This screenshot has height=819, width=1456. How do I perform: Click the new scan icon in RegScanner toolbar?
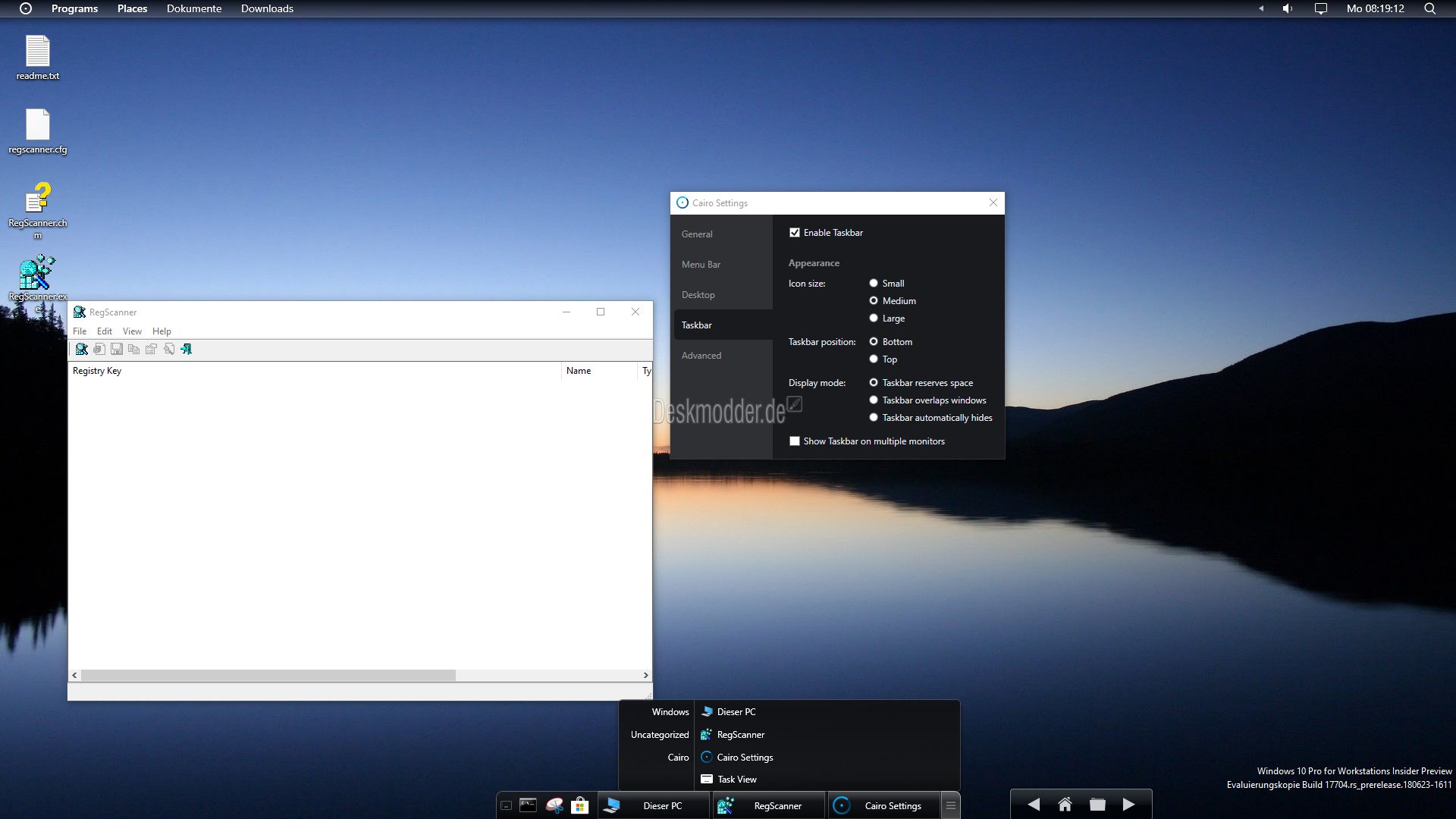click(81, 349)
